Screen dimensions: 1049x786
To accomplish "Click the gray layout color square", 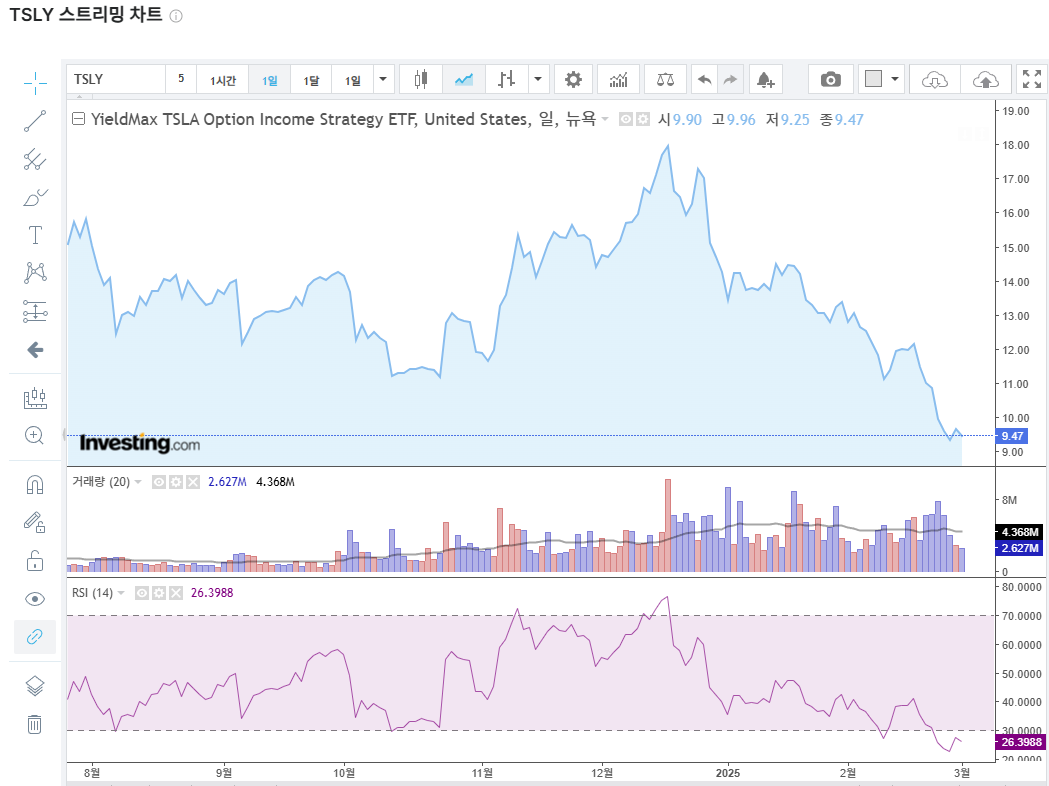I will [x=873, y=80].
